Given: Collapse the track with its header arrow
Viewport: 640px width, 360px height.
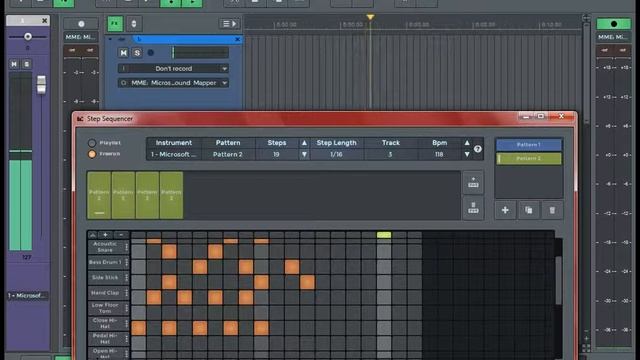Looking at the screenshot, I should click(110, 39).
